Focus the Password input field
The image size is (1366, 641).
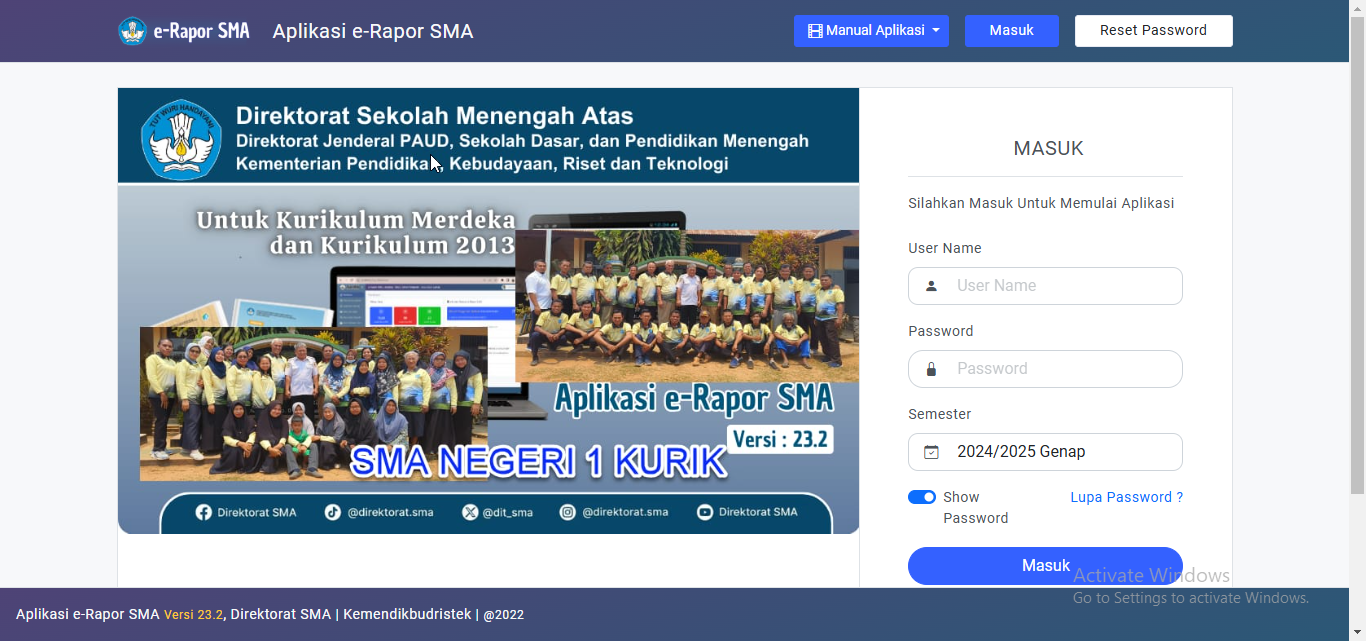point(1045,369)
